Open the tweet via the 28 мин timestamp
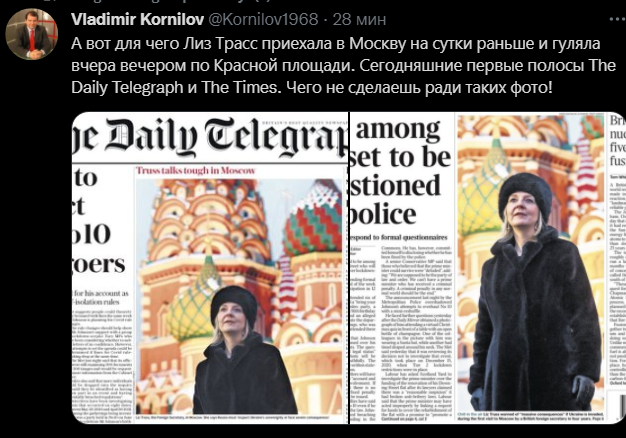Screen dimensions: 626x438 359,19
